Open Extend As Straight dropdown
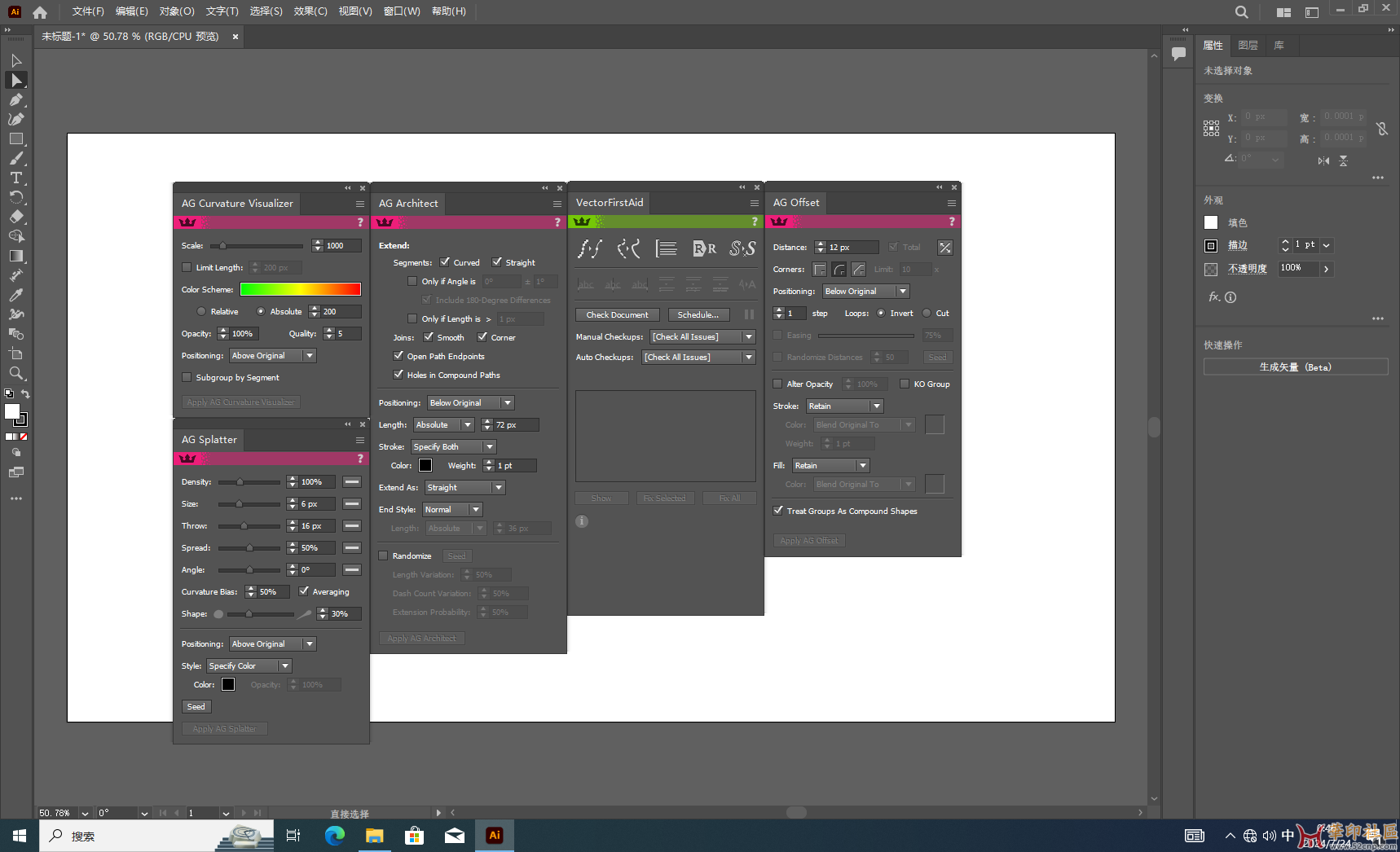The image size is (1400, 852). 465,488
